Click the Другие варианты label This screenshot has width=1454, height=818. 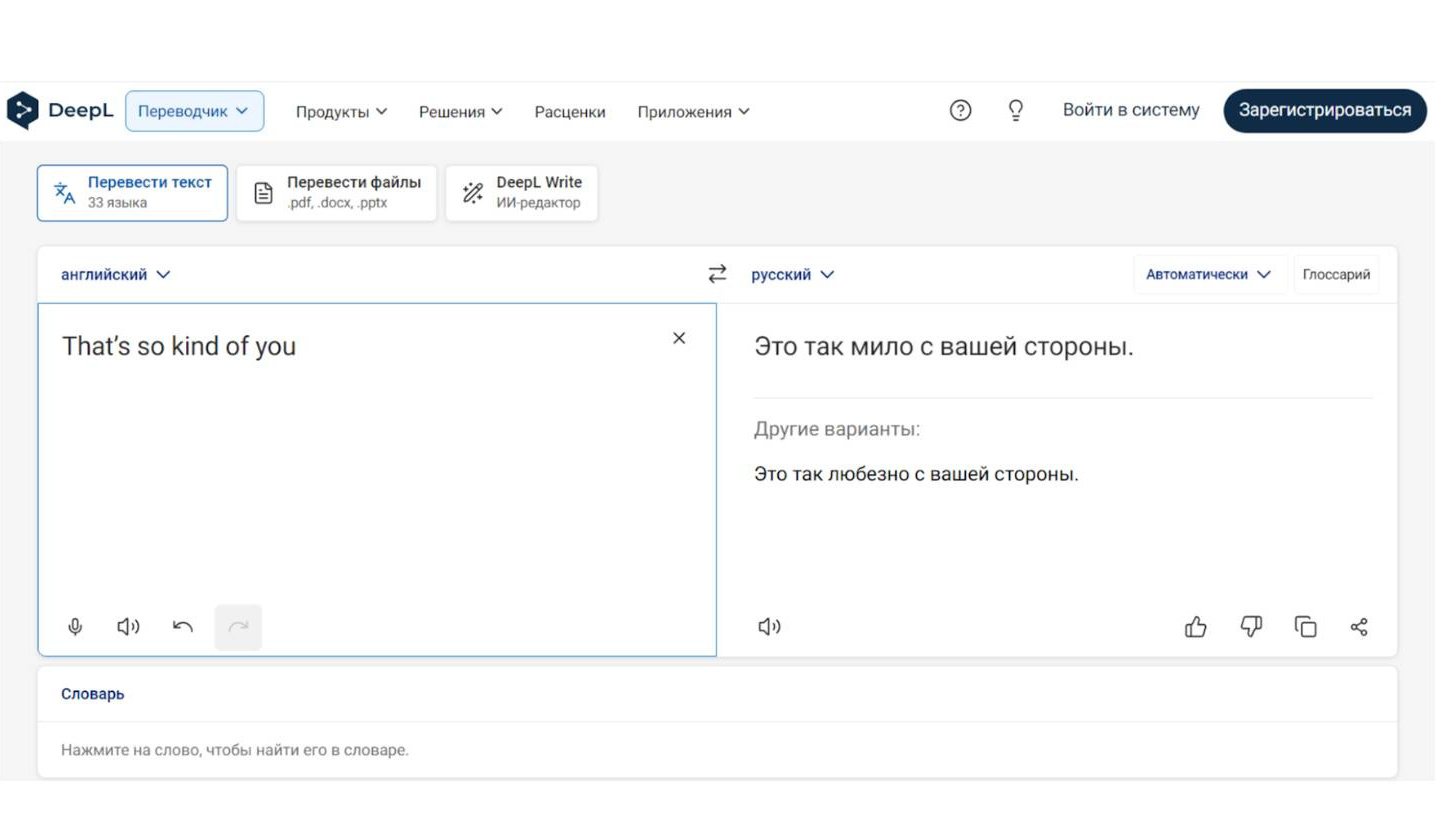[837, 429]
